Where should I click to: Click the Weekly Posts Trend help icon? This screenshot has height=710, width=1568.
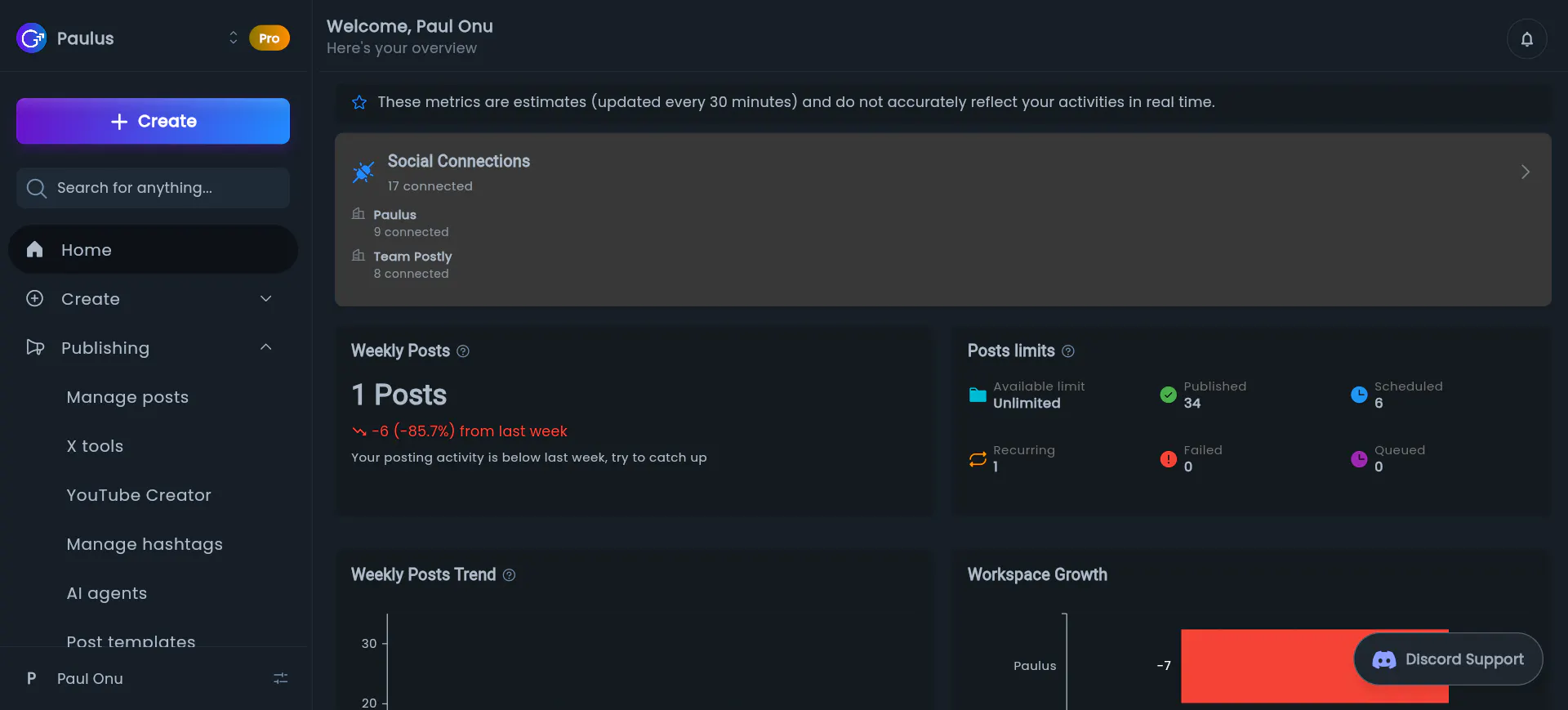point(509,575)
